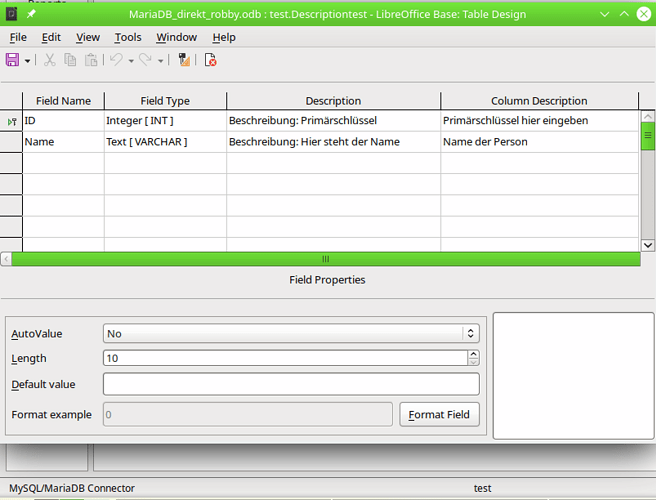Click the Length input field
656x500 pixels.
pyautogui.click(x=285, y=358)
